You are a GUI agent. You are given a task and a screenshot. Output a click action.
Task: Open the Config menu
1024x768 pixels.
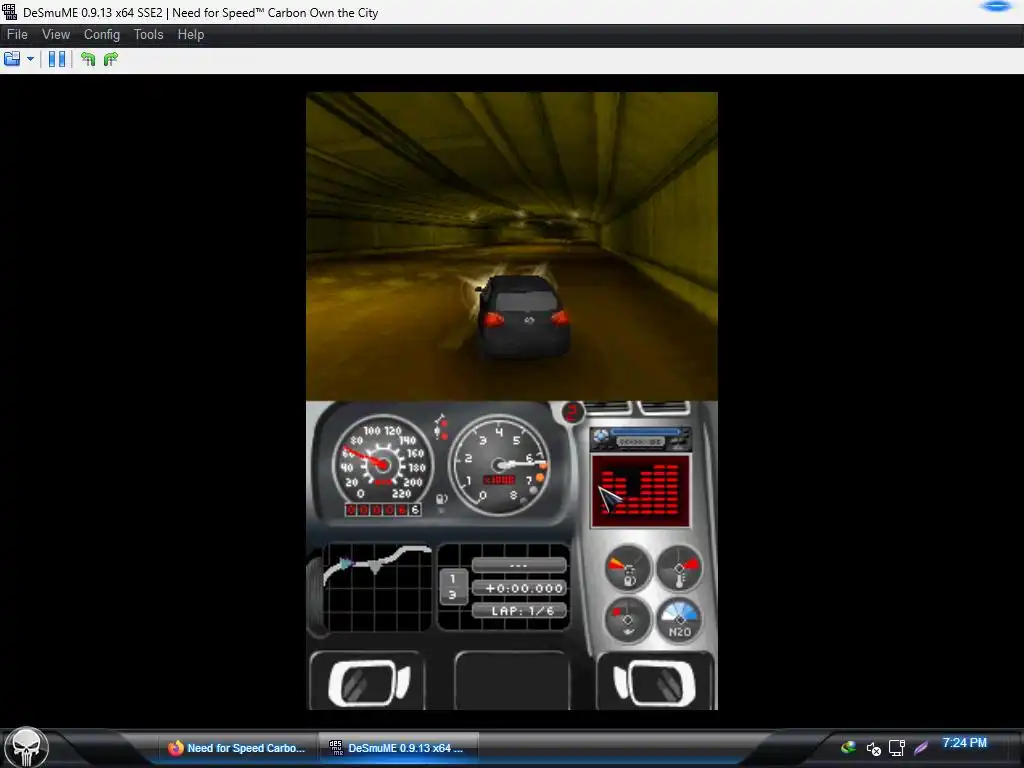coord(102,35)
